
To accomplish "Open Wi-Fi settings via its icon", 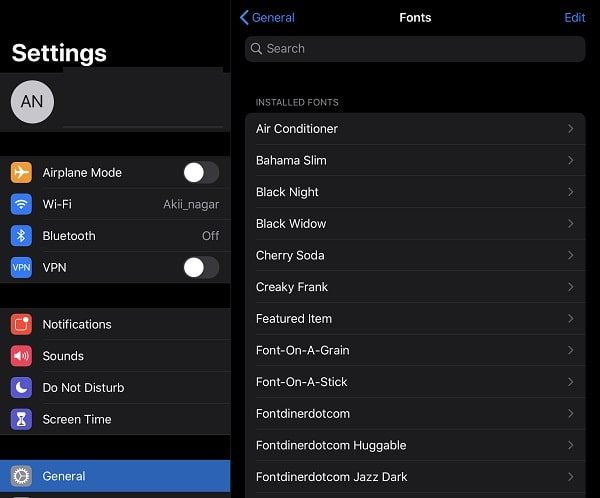I will click(21, 204).
